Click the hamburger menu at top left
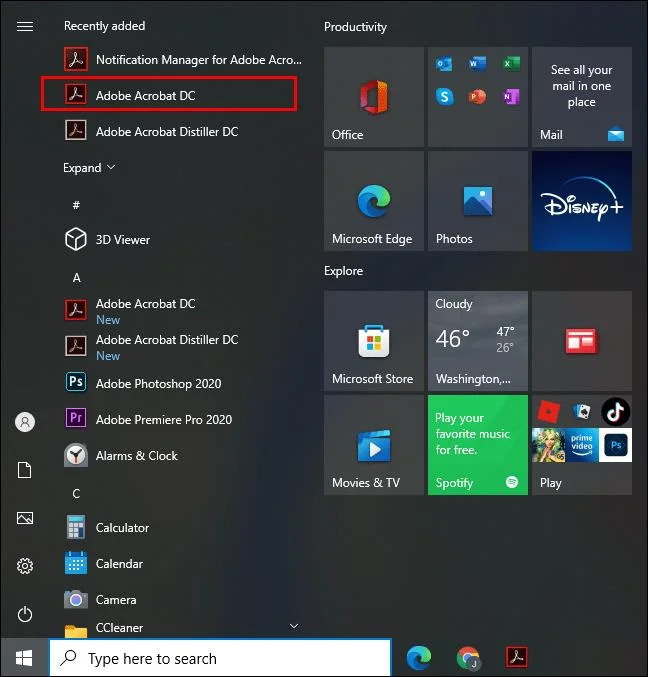This screenshot has width=648, height=677. [x=25, y=26]
